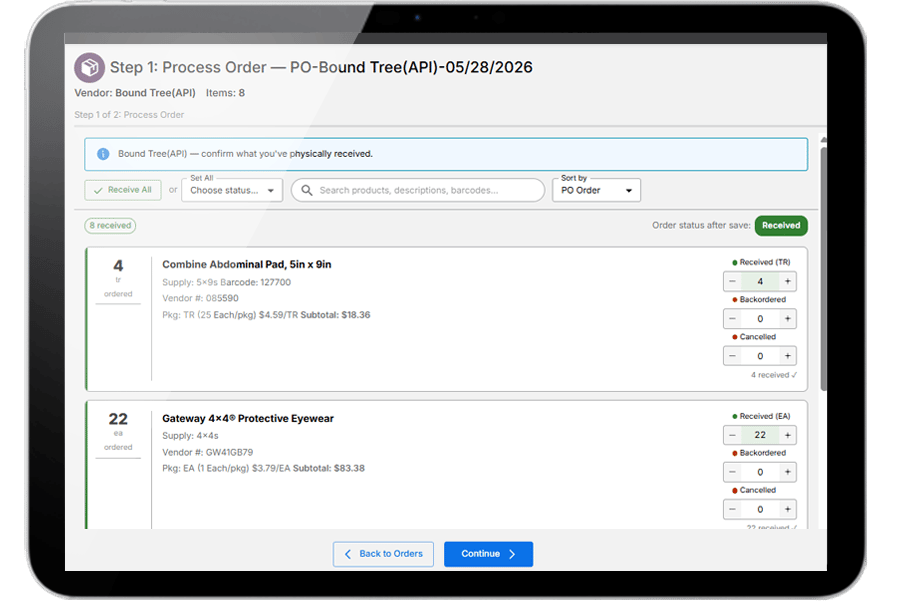The width and height of the screenshot is (900, 614).
Task: Click the blue Continue button
Action: coord(488,554)
